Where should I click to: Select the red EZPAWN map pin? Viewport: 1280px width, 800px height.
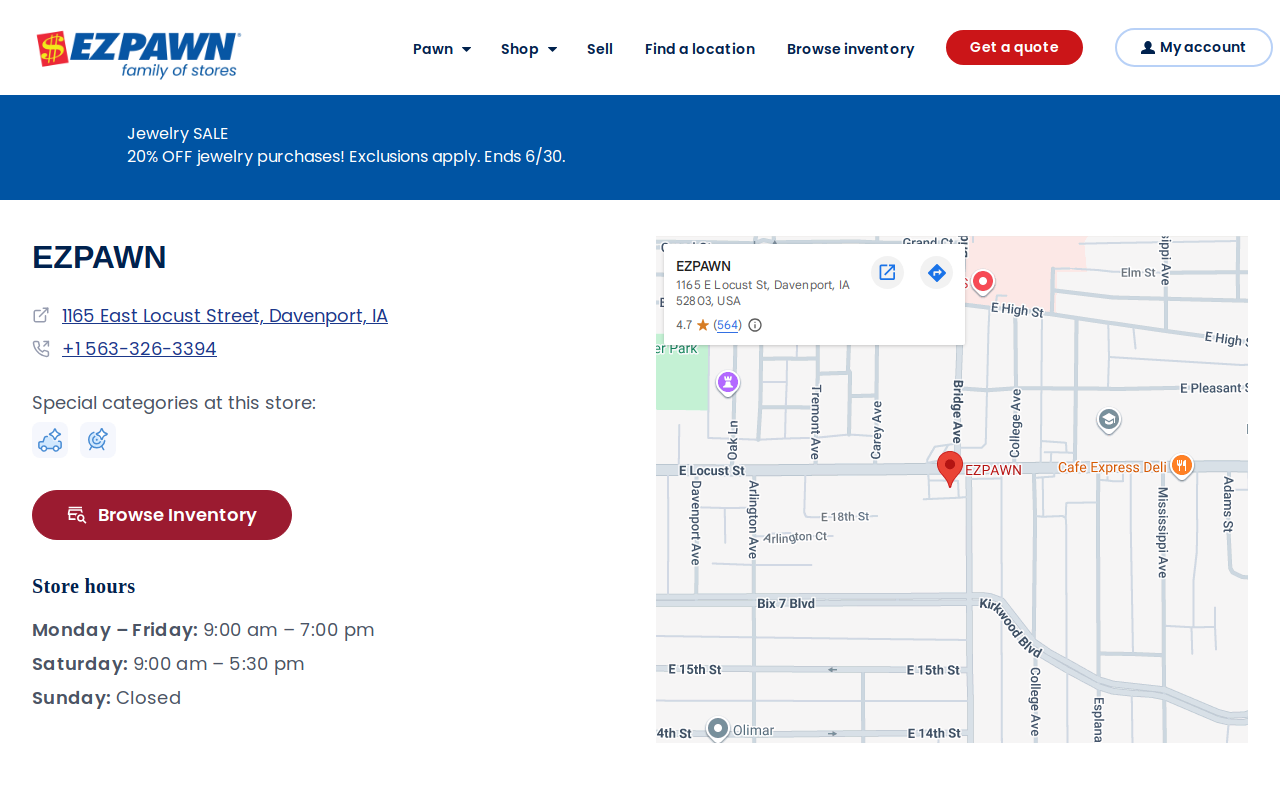(x=950, y=468)
